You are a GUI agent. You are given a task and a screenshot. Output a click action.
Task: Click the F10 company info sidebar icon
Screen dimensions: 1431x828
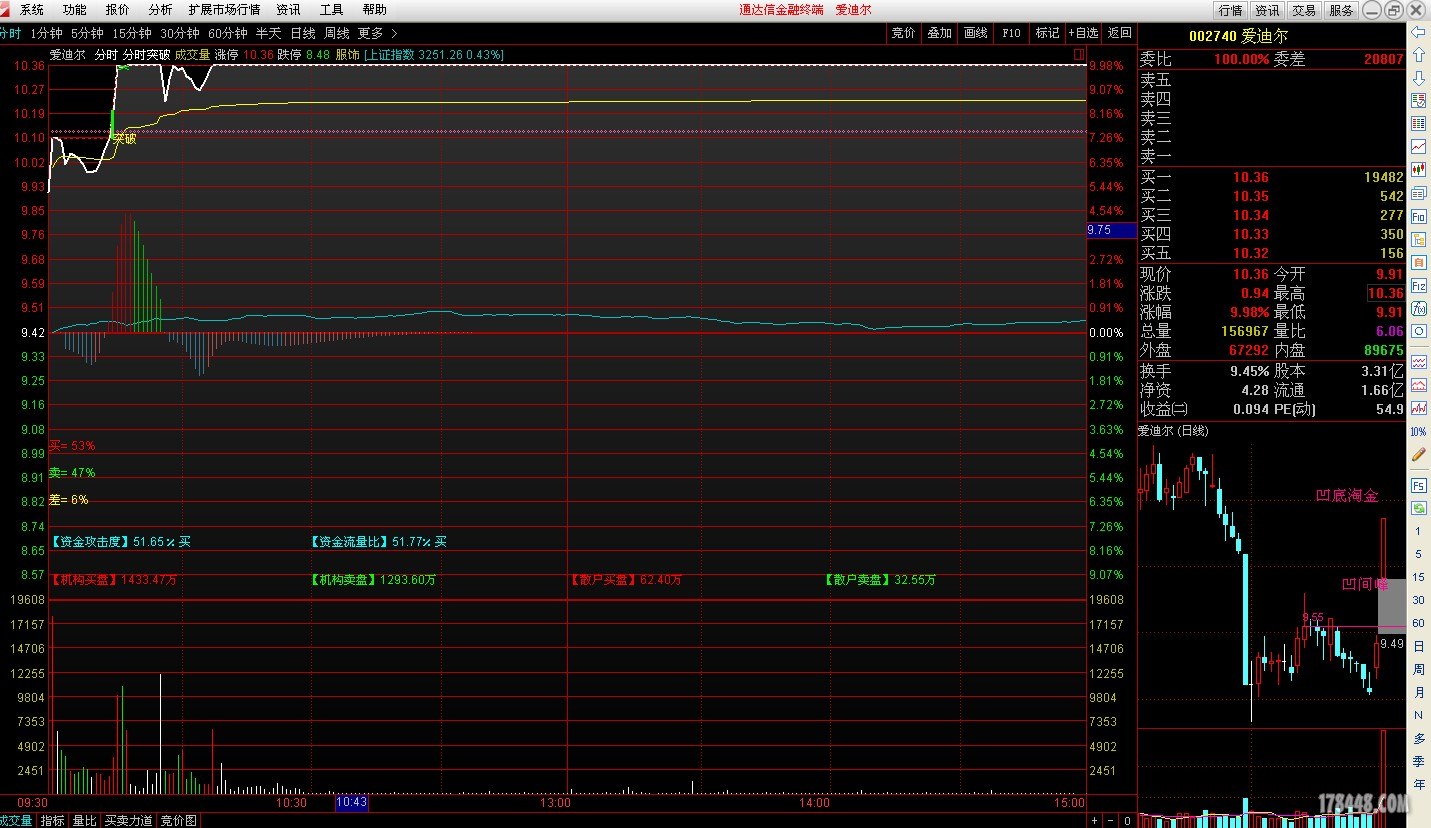point(1418,216)
